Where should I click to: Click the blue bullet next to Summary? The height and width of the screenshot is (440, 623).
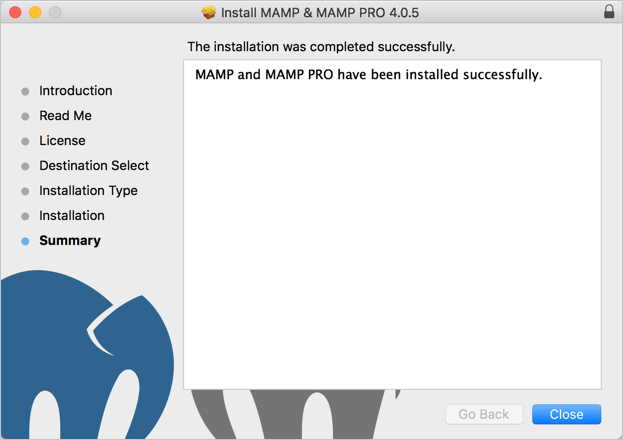point(25,241)
